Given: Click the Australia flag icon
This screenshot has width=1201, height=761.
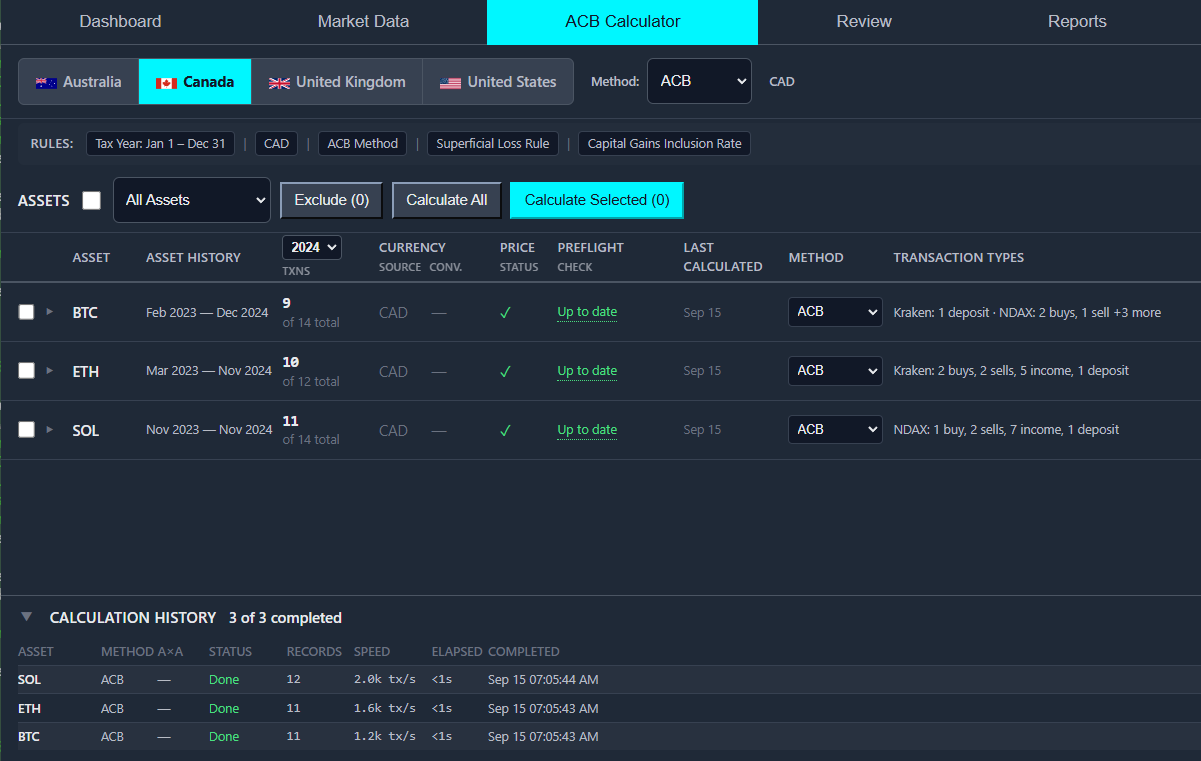Looking at the screenshot, I should (x=46, y=82).
